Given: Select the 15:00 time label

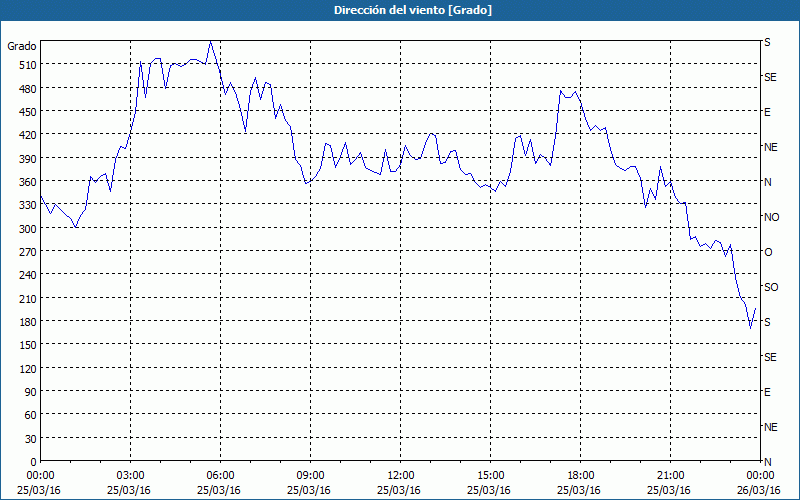Looking at the screenshot, I should pyautogui.click(x=490, y=475).
